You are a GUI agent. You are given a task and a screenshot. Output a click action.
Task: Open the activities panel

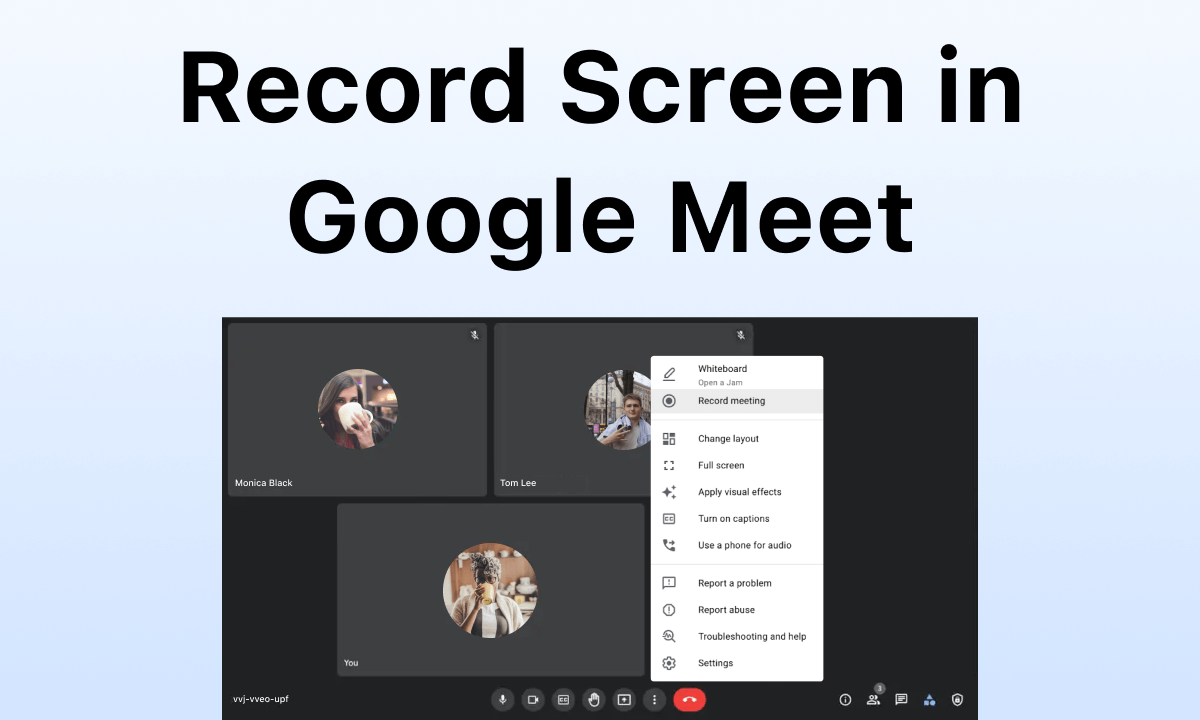pyautogui.click(x=929, y=699)
